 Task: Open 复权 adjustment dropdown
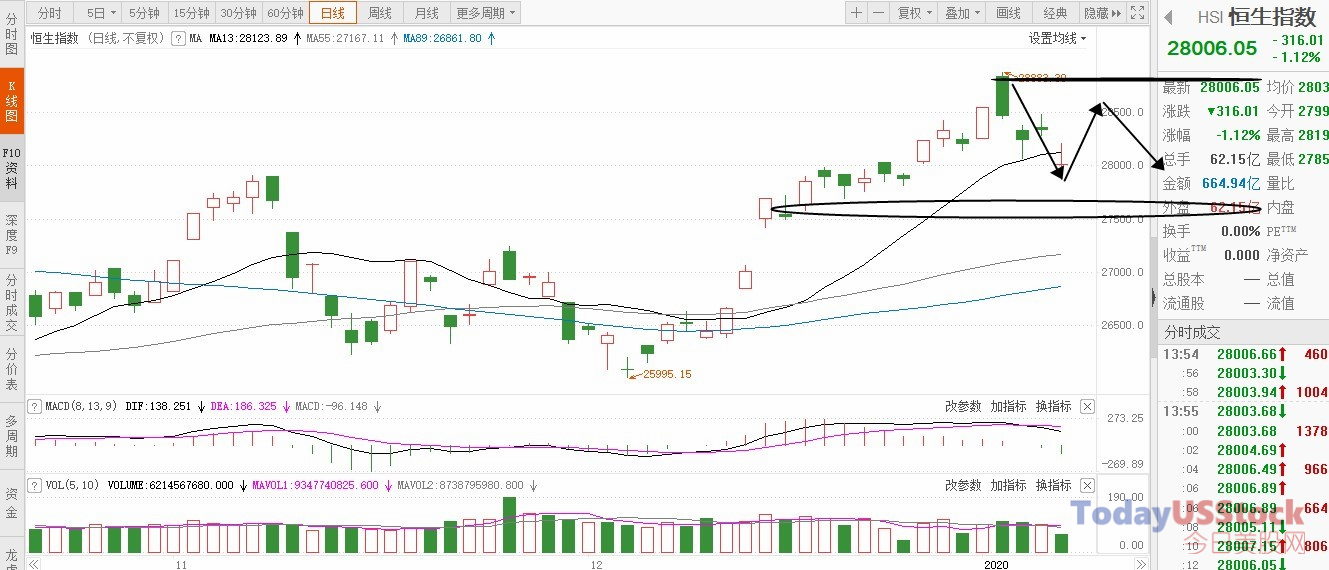pyautogui.click(x=914, y=13)
